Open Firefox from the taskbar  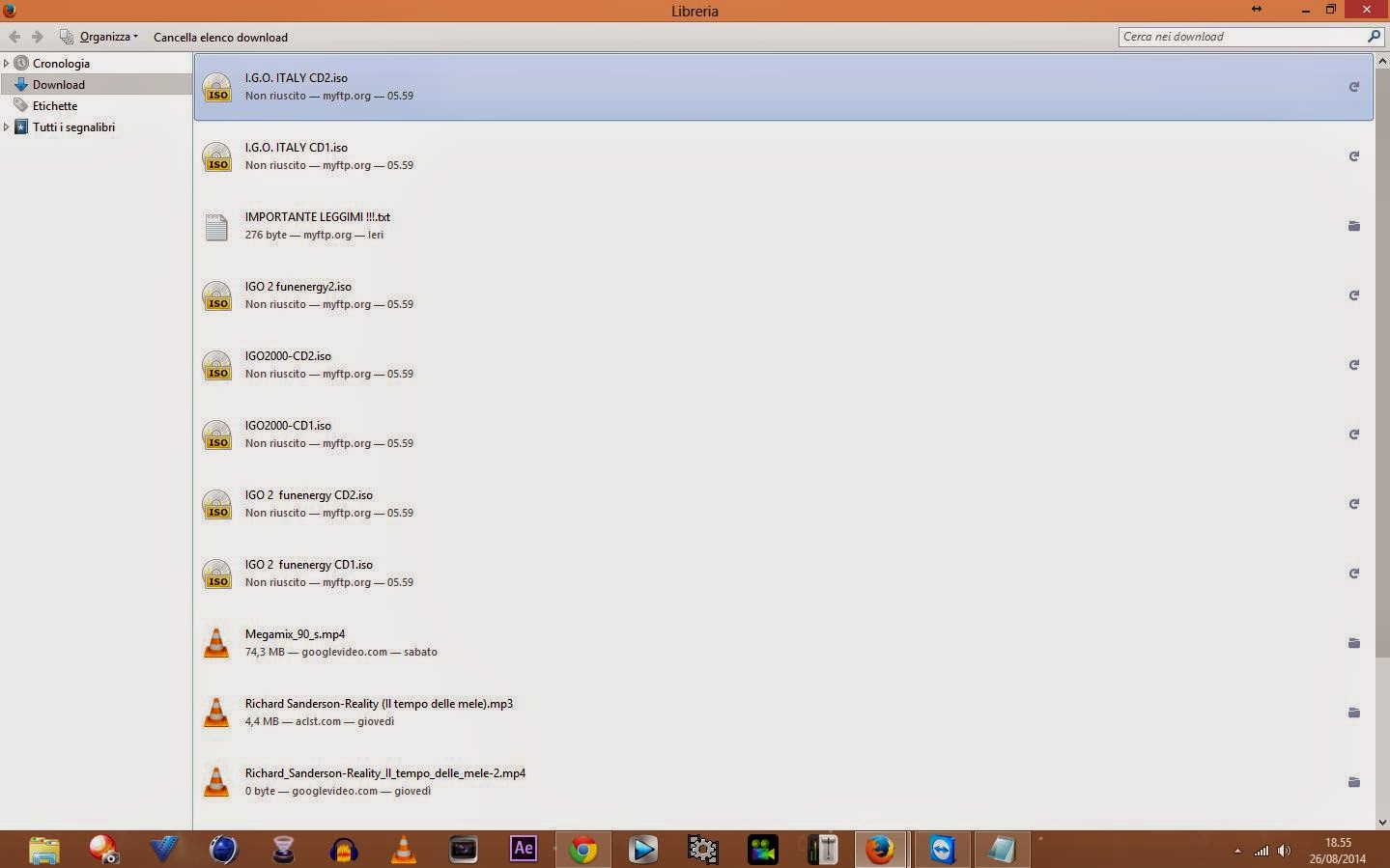(x=880, y=850)
